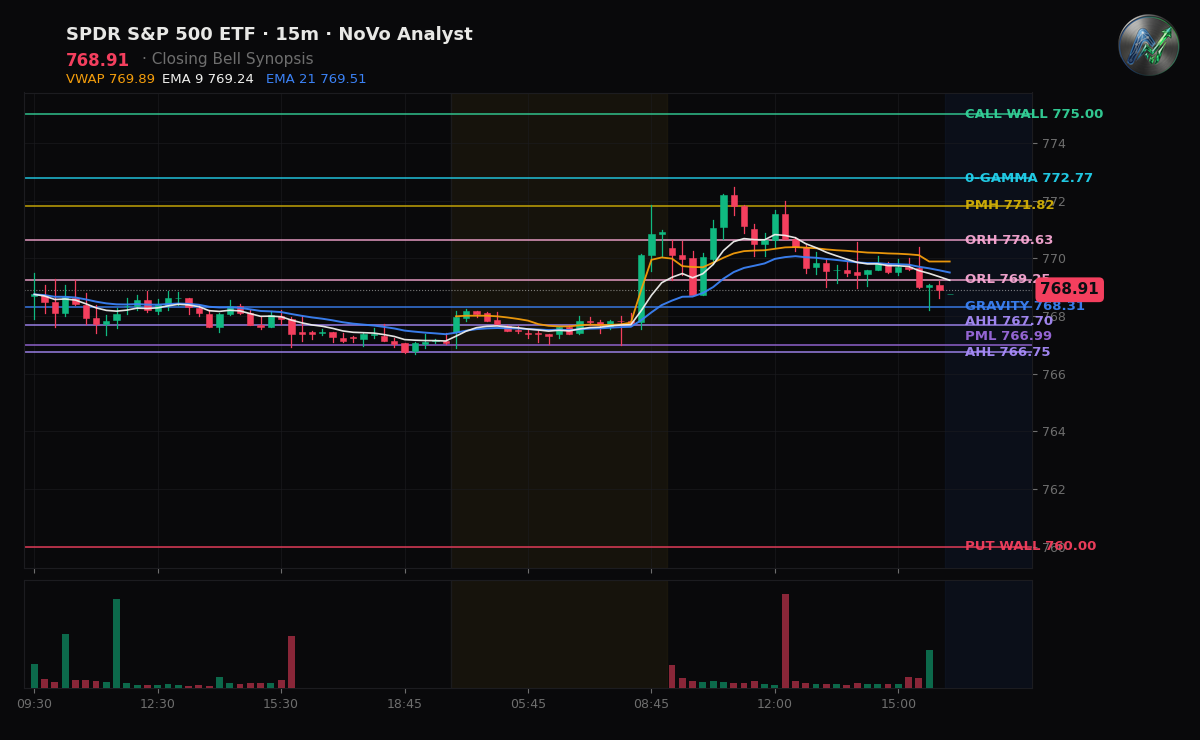This screenshot has width=1200, height=740.
Task: Click the tallest red volume bar after 12:00
Action: pos(785,641)
